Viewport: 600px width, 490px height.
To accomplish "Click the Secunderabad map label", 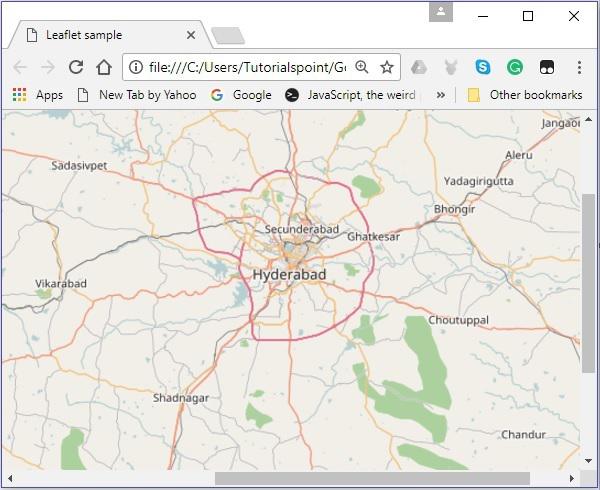I will [302, 229].
